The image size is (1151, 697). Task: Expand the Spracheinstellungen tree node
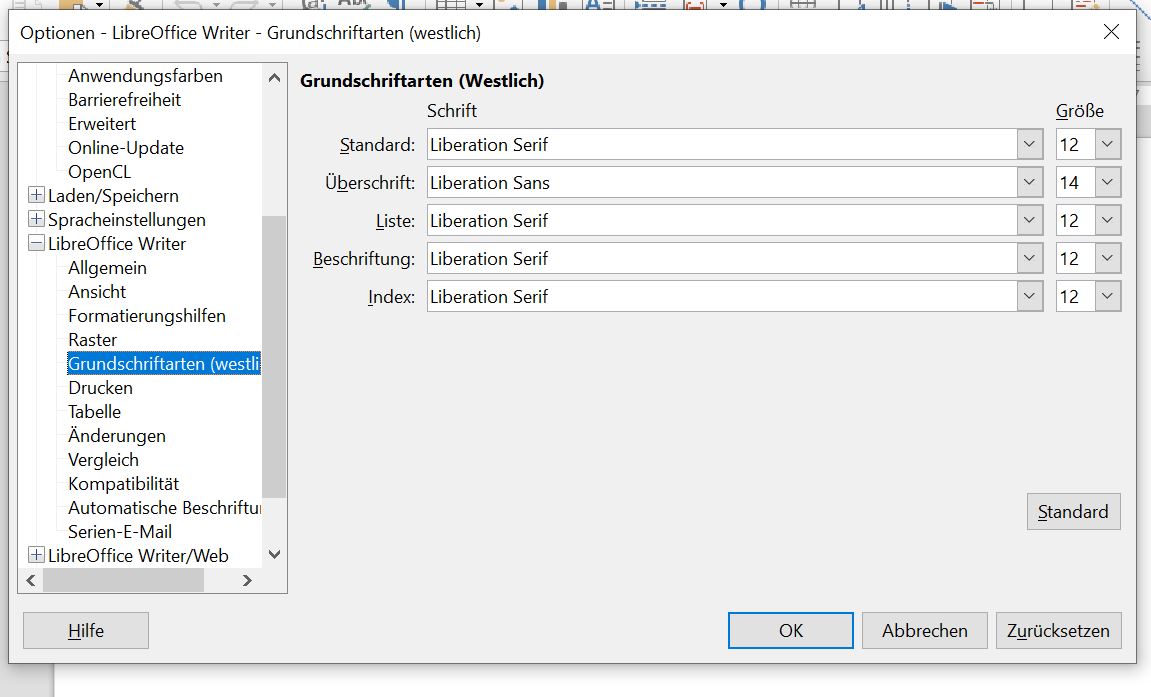(x=36, y=219)
